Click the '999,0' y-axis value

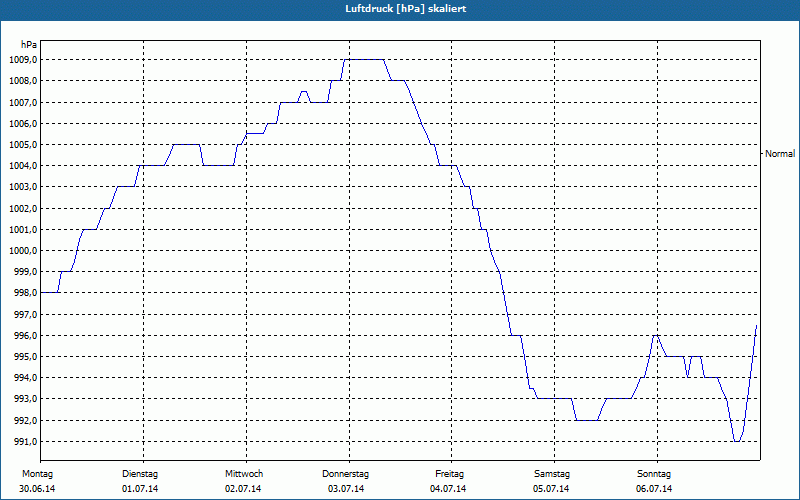pyautogui.click(x=25, y=272)
